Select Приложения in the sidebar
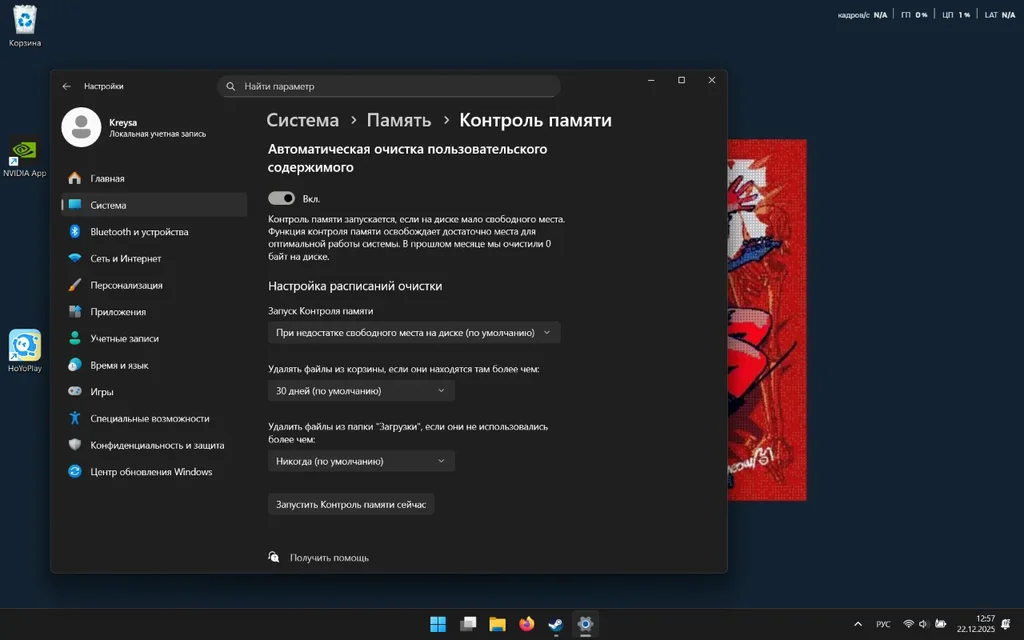Viewport: 1024px width, 640px height. pyautogui.click(x=118, y=312)
